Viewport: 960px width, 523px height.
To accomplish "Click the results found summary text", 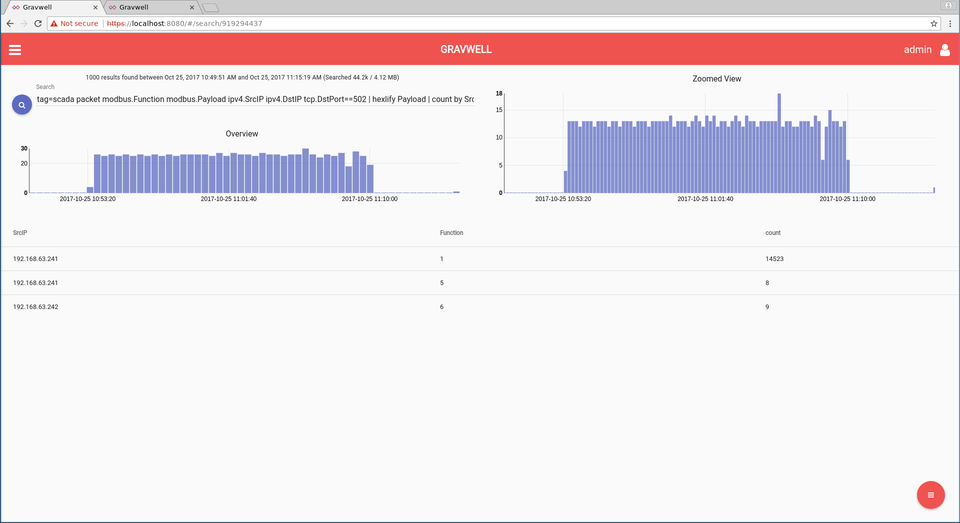I will [242, 78].
